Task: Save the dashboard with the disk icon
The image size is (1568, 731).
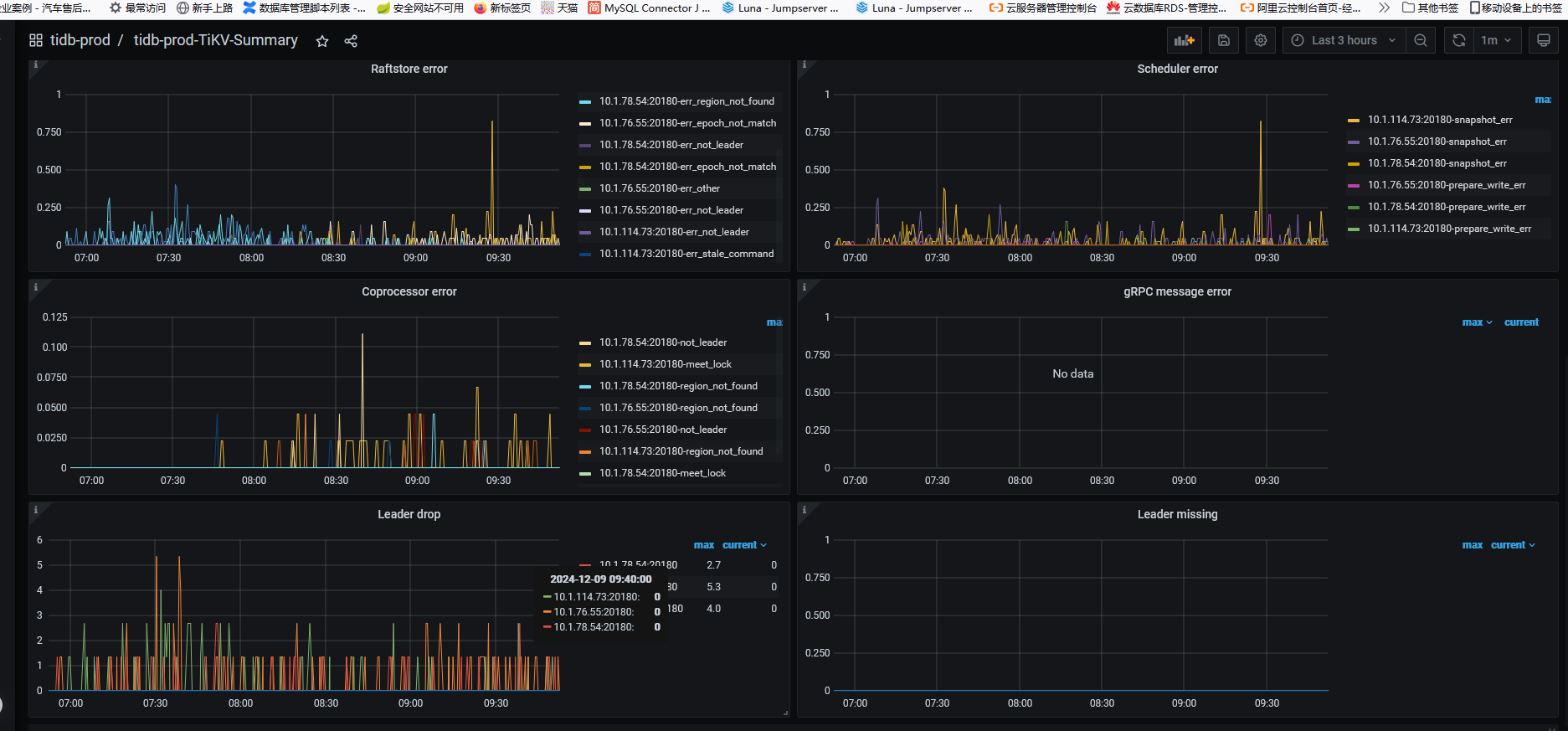Action: pyautogui.click(x=1223, y=40)
